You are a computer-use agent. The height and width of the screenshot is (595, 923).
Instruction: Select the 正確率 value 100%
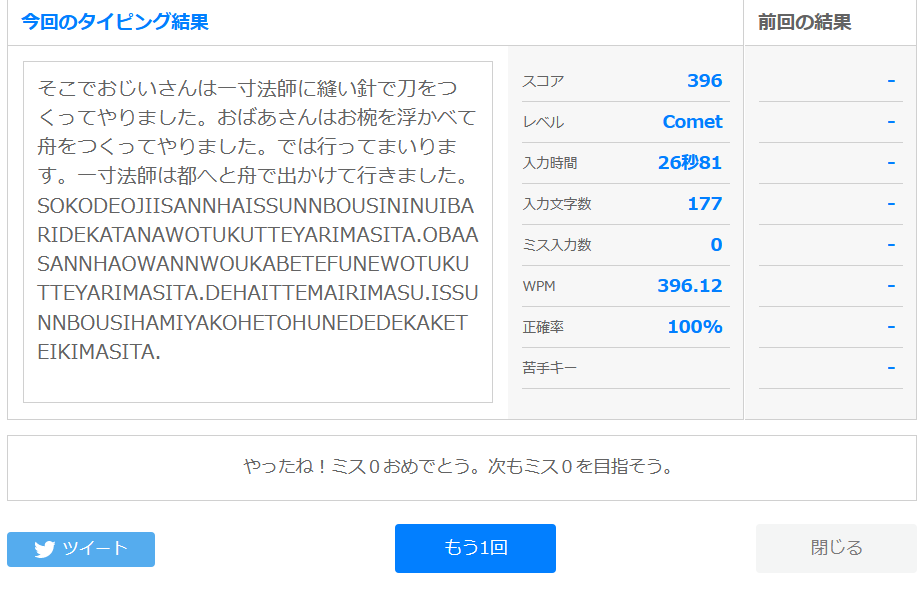[x=694, y=327]
